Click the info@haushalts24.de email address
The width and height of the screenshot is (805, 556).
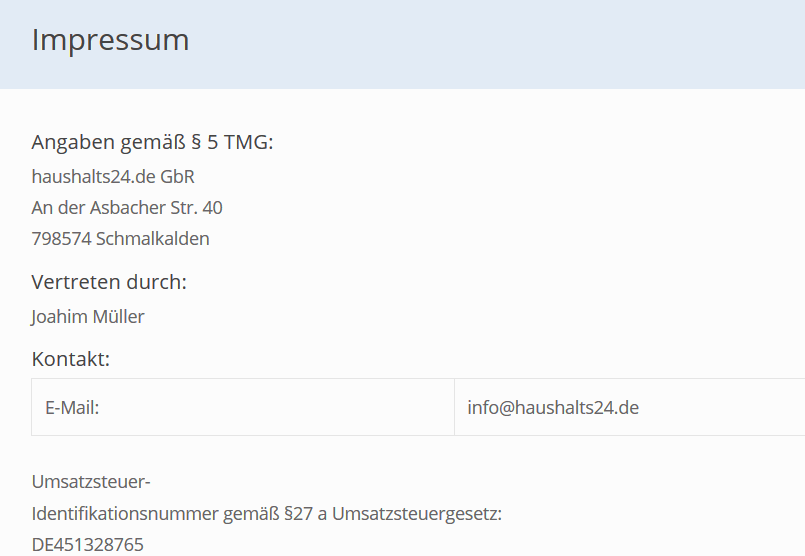tap(553, 408)
